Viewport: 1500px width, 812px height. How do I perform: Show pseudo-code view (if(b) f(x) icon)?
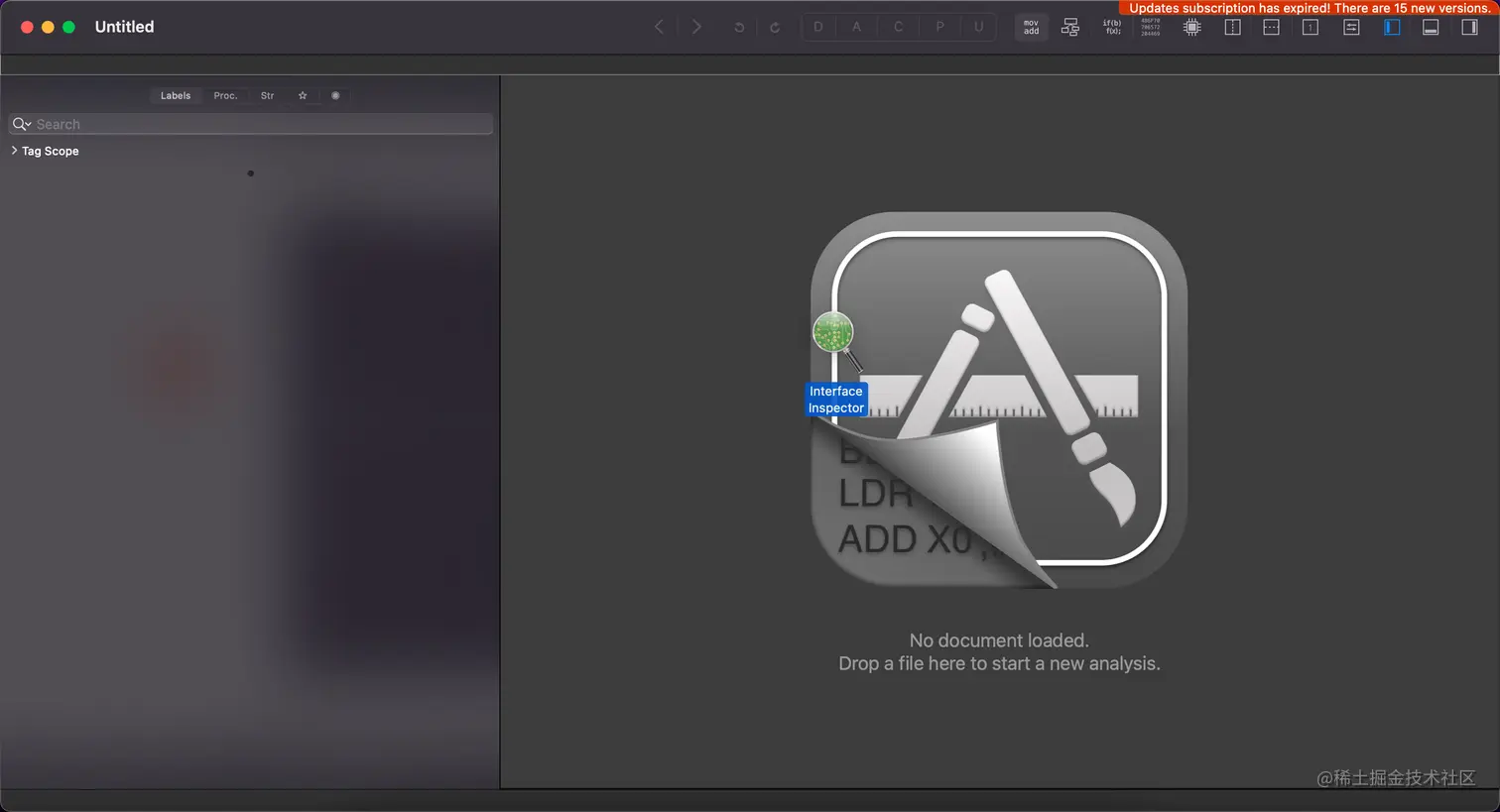1112,27
